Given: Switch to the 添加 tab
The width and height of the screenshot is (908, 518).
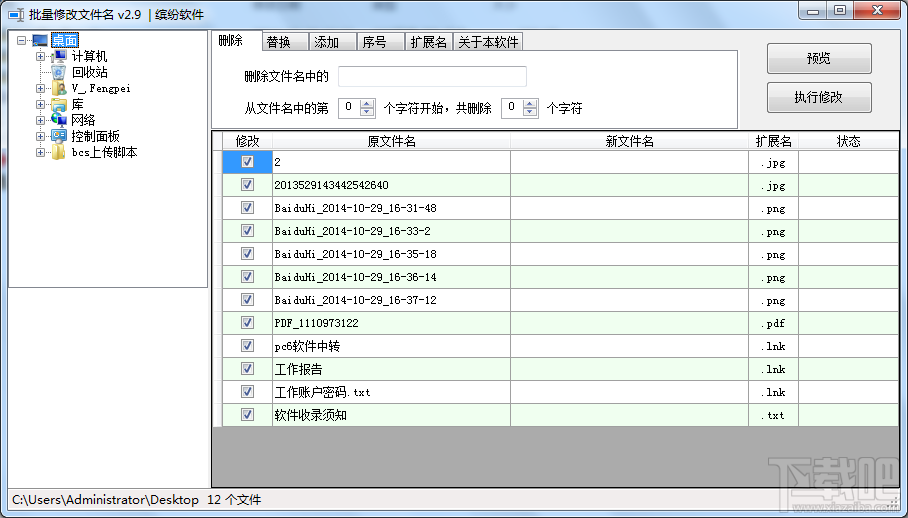Looking at the screenshot, I should coord(333,42).
